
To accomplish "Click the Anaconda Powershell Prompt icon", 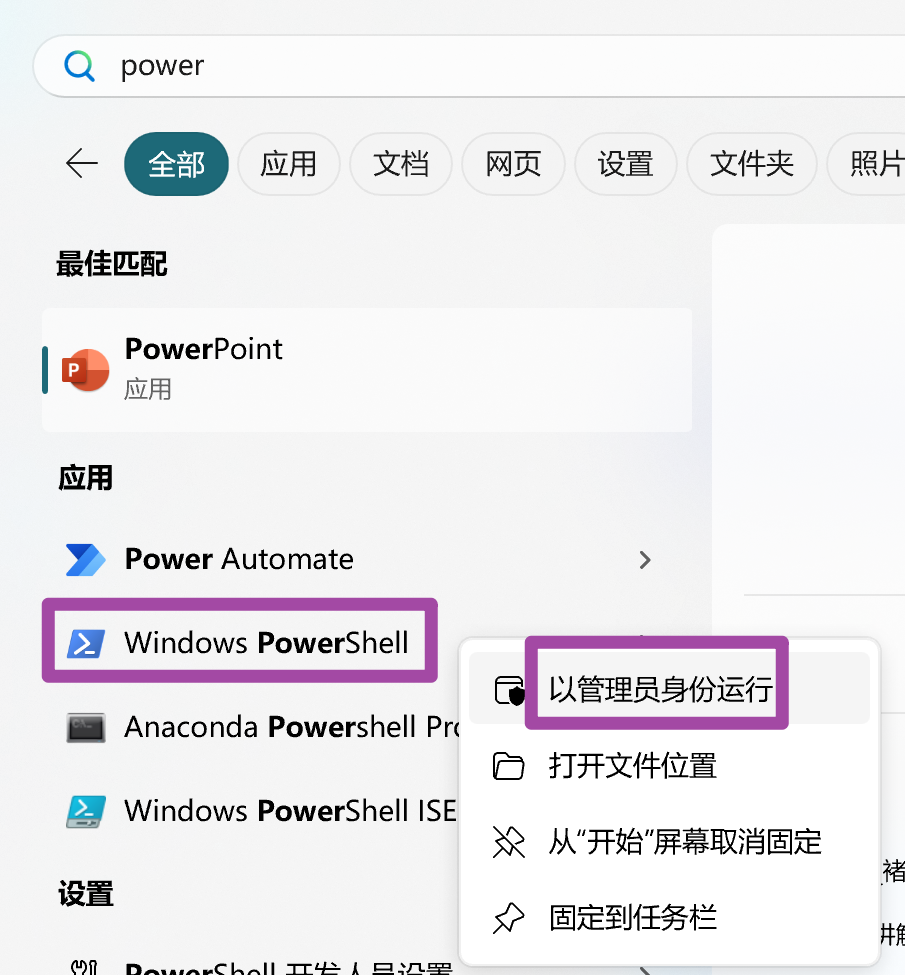I will click(86, 728).
